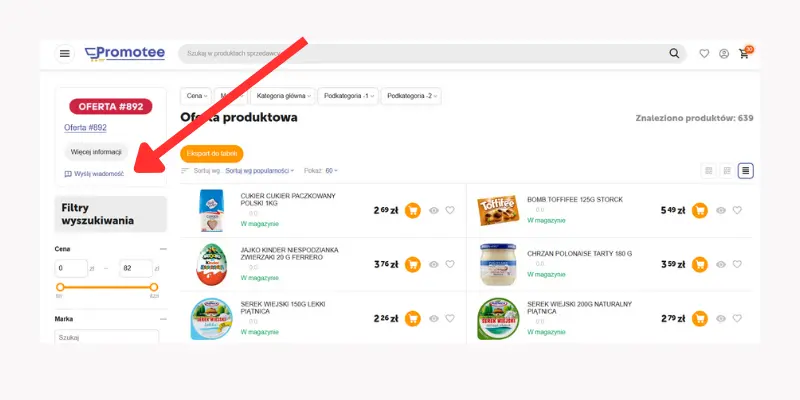Image resolution: width=800 pixels, height=400 pixels.
Task: Open the Sortuj wg popularności dropdown
Action: 260,171
